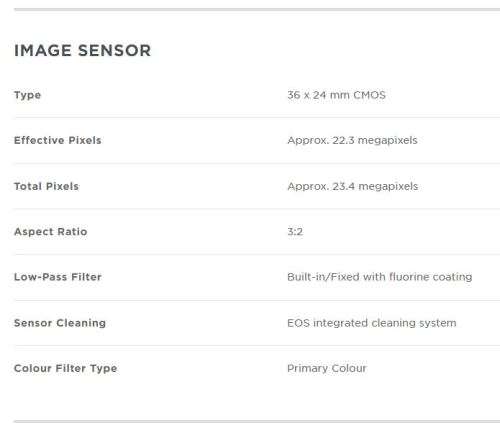Click the Approx. 22.3 megapixels value
Image resolution: width=500 pixels, height=433 pixels.
point(352,141)
